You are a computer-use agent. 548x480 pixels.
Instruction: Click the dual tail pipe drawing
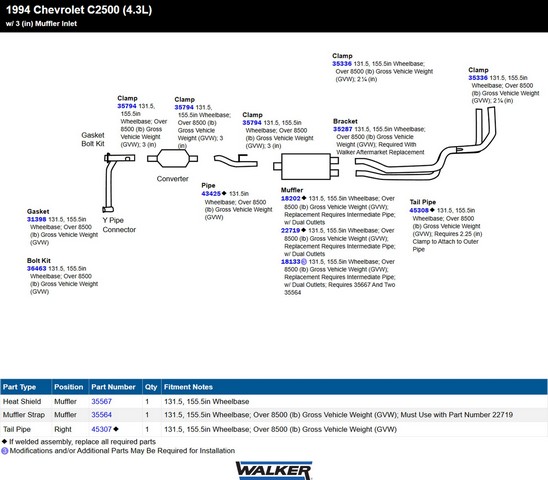[x=425, y=144]
